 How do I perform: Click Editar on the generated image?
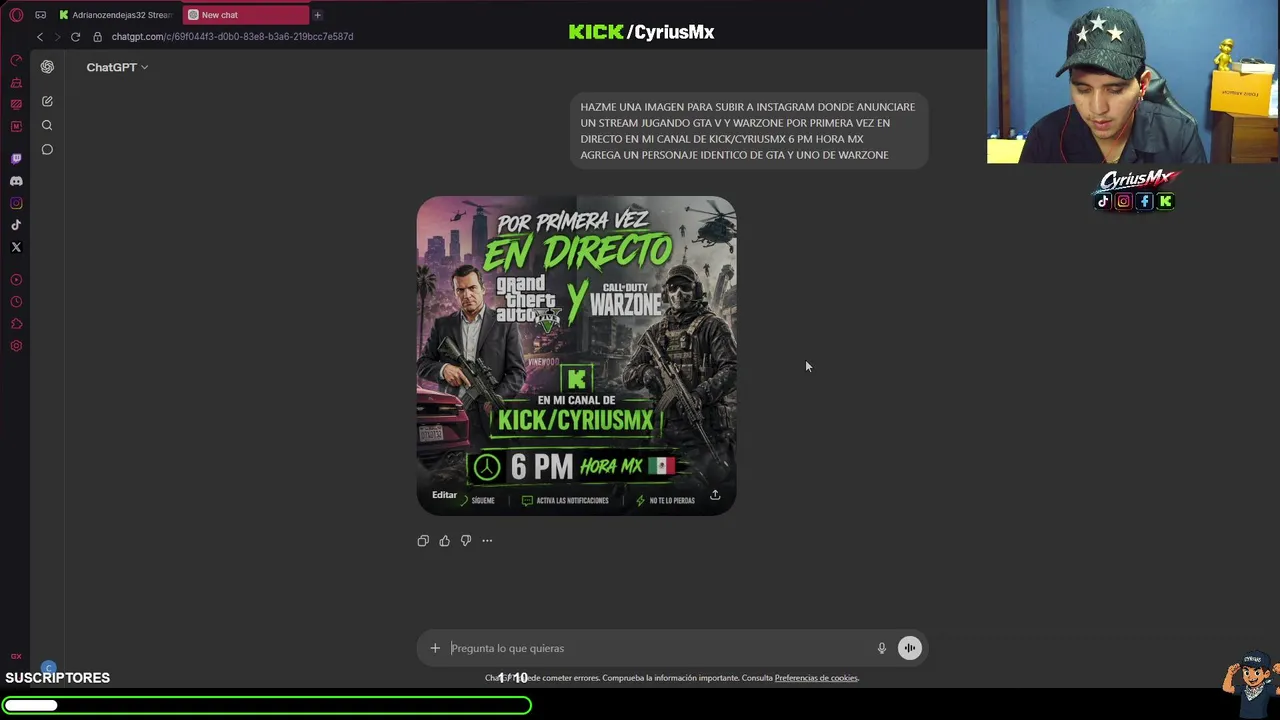[x=444, y=495]
